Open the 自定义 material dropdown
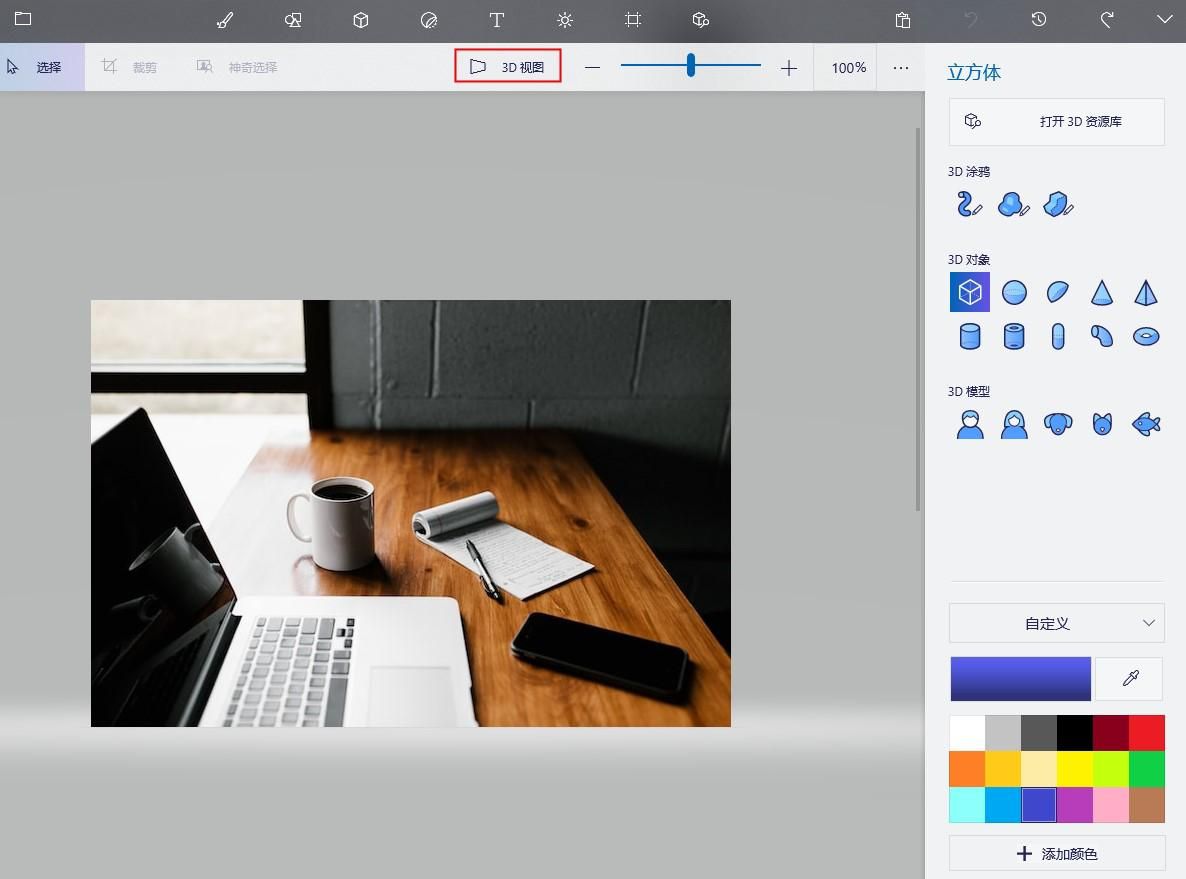Viewport: 1186px width, 879px height. 1057,623
